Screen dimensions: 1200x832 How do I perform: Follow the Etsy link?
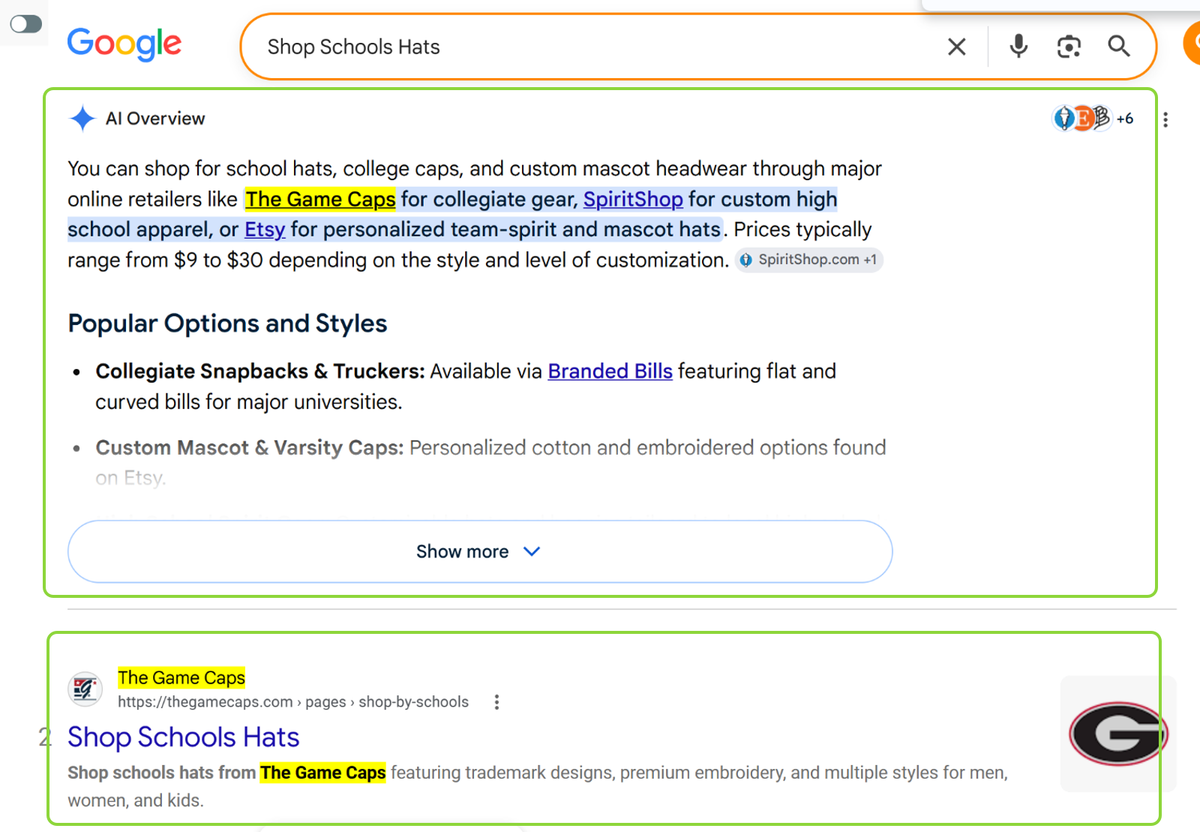(265, 230)
